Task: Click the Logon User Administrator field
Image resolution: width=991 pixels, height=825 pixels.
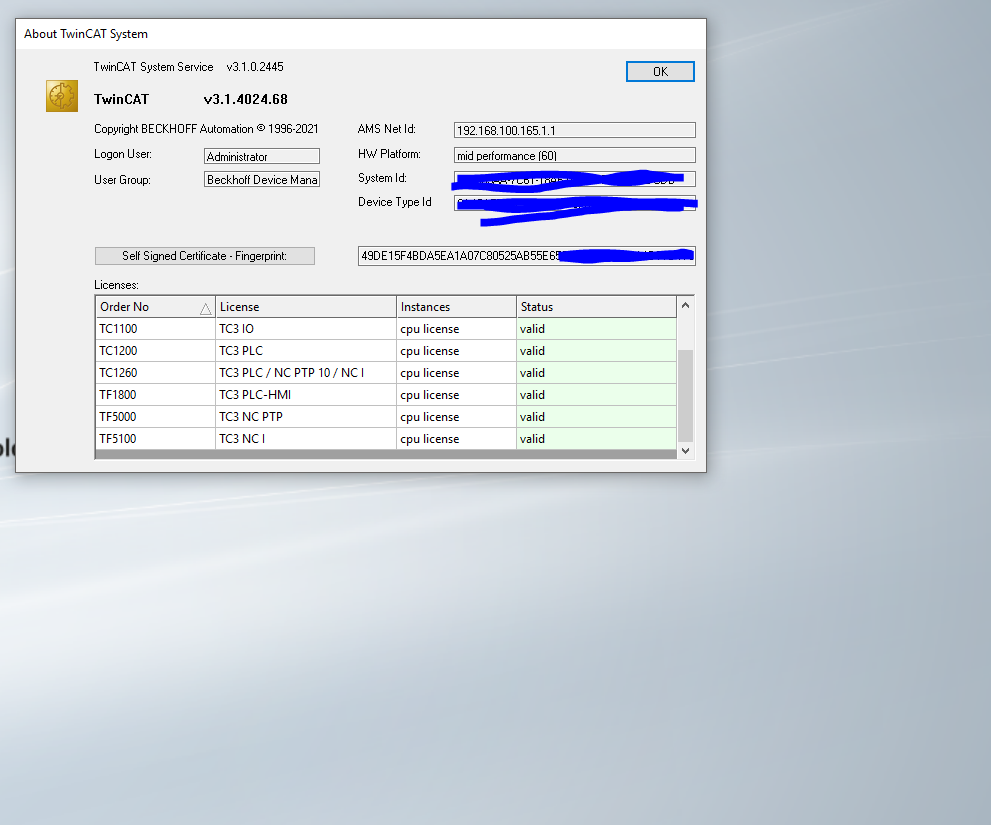Action: (261, 157)
